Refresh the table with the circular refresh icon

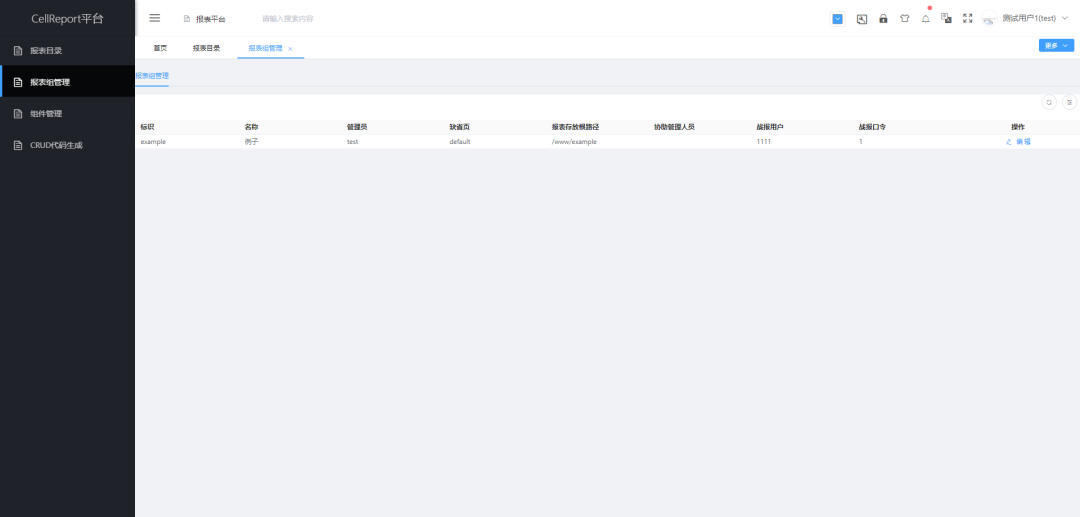[x=1049, y=102]
